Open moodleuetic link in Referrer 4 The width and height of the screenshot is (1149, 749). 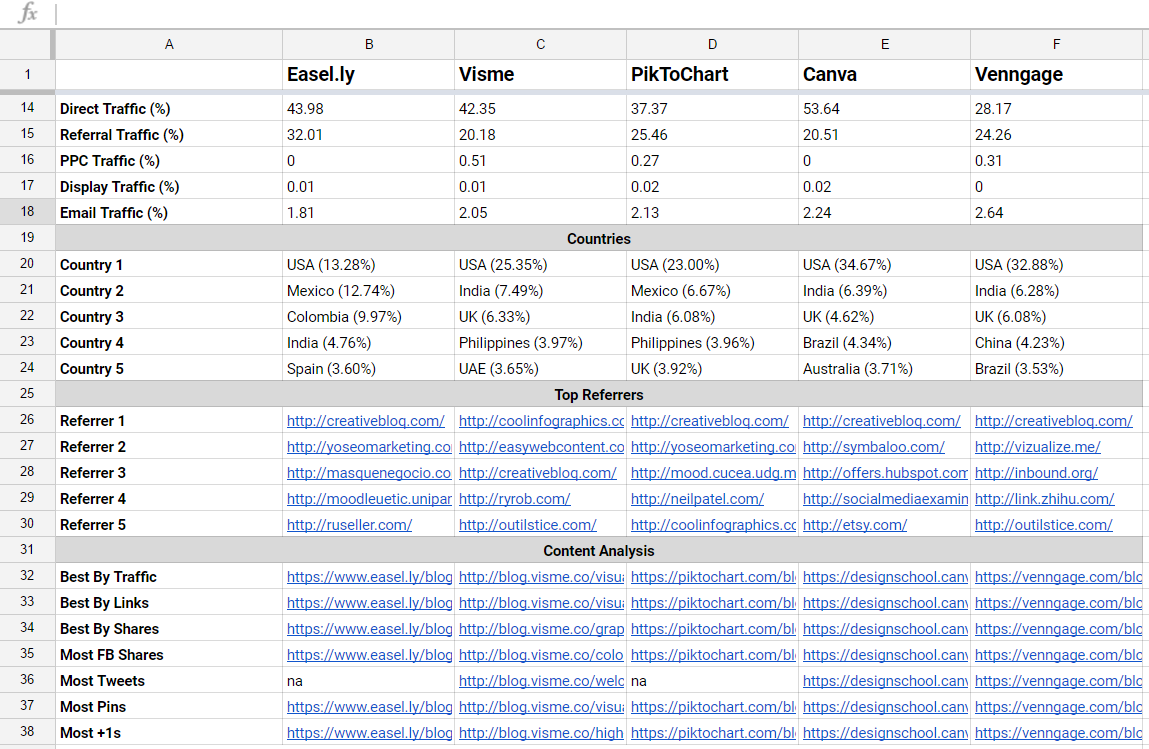(x=369, y=498)
